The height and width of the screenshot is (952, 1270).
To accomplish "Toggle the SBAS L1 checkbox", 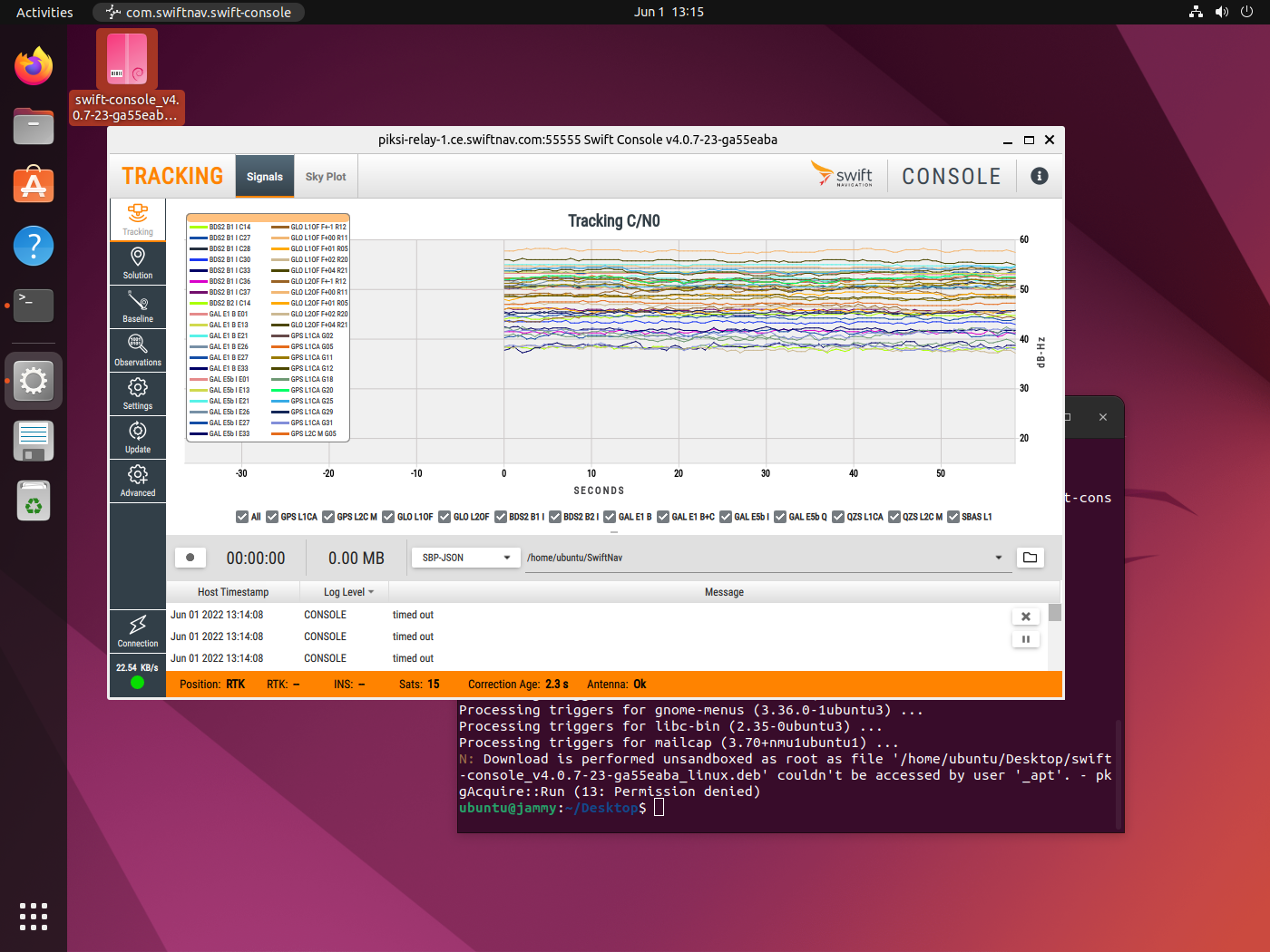I will (x=953, y=517).
